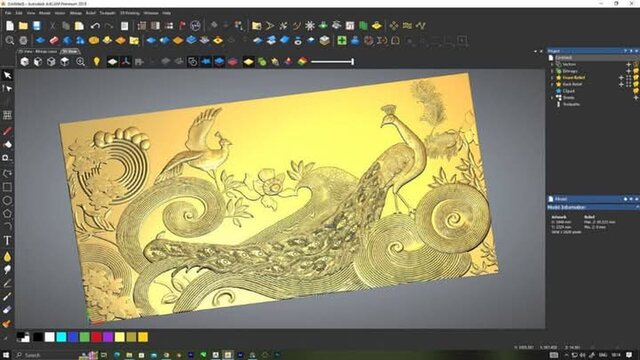Select the Front Relief tree item
Image resolution: width=640 pixels, height=360 pixels.
[573, 78]
